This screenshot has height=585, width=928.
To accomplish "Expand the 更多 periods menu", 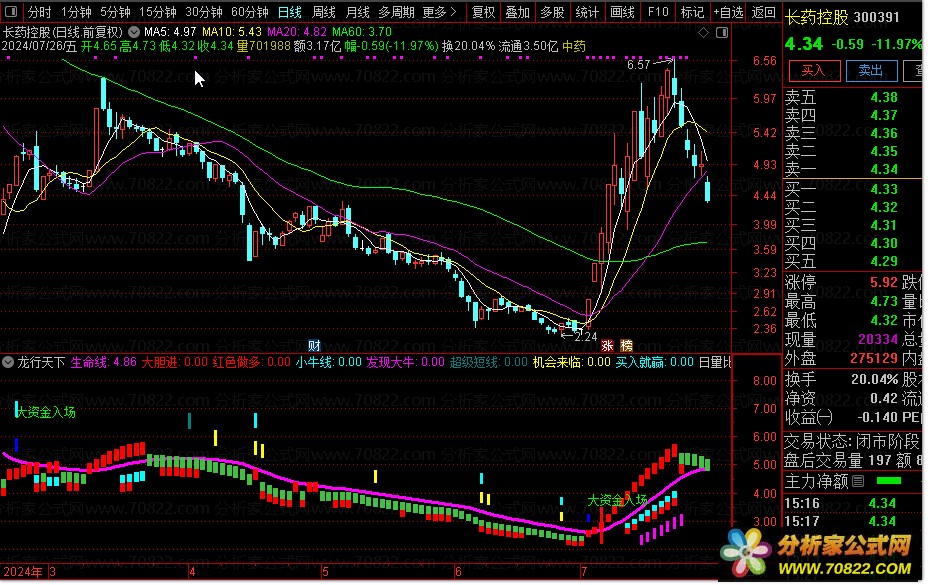I will pos(440,12).
